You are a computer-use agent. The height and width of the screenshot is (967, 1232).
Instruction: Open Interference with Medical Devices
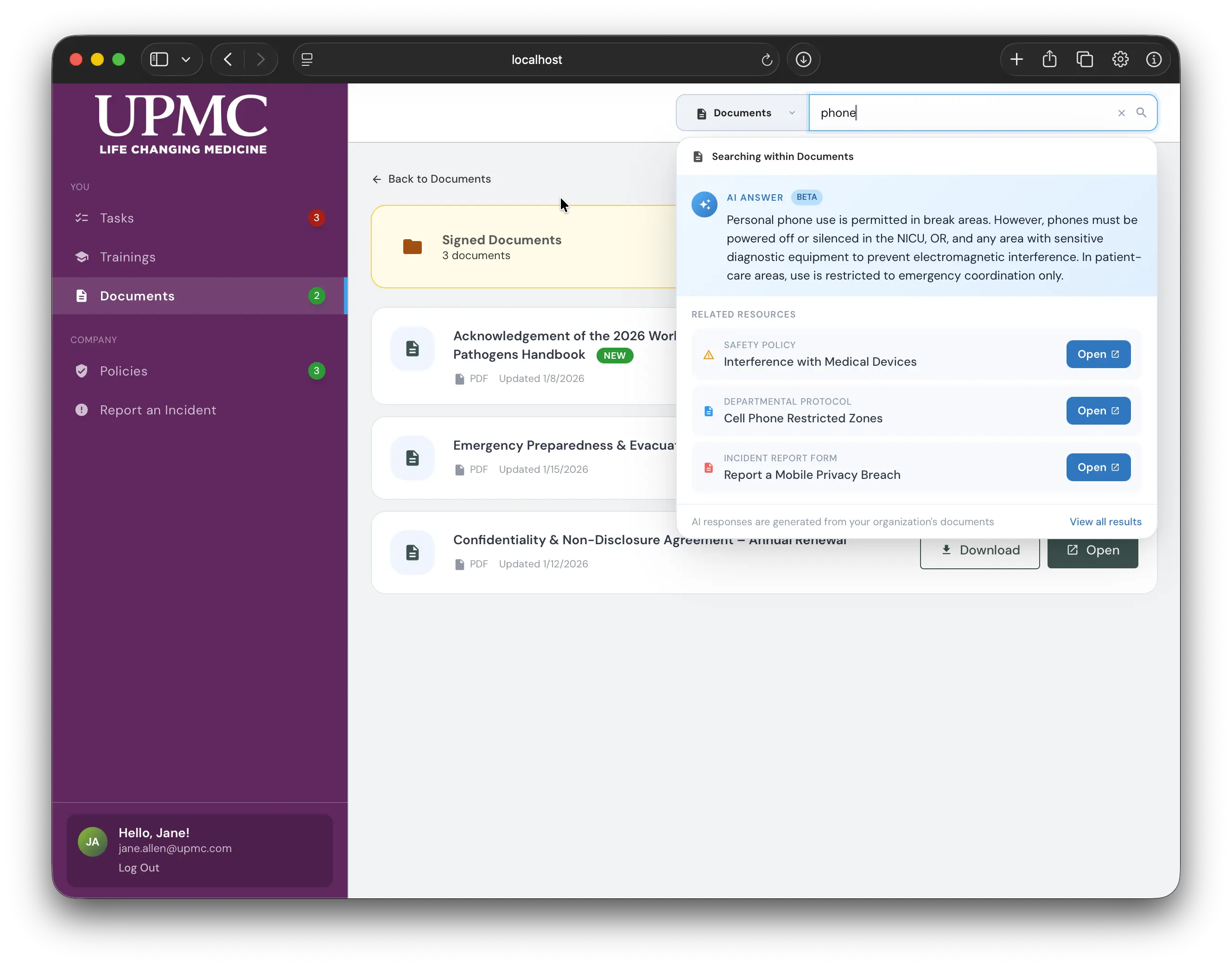pyautogui.click(x=1098, y=355)
